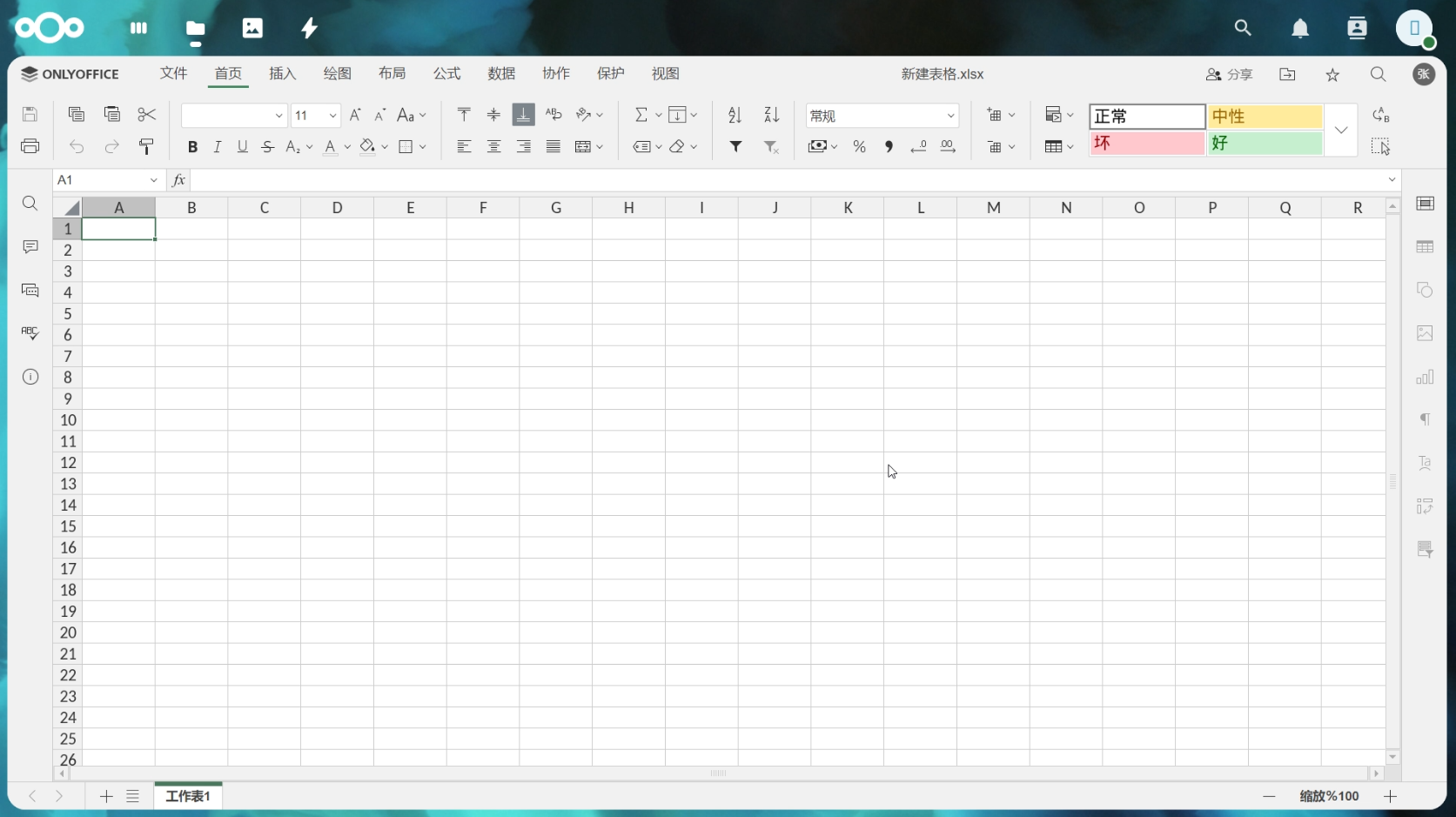This screenshot has width=1456, height=817.
Task: Open Nextcloud Files app icon
Action: coord(196,29)
